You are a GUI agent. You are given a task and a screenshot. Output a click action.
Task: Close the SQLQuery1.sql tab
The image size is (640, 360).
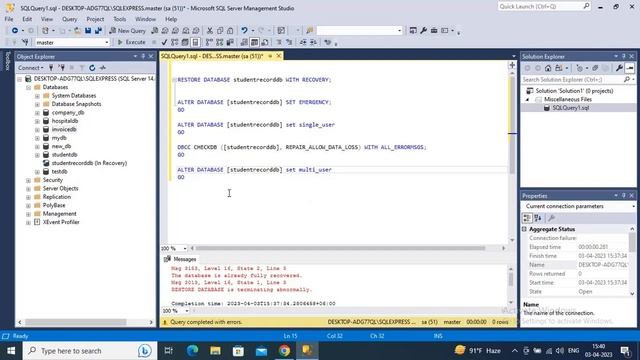[279, 56]
